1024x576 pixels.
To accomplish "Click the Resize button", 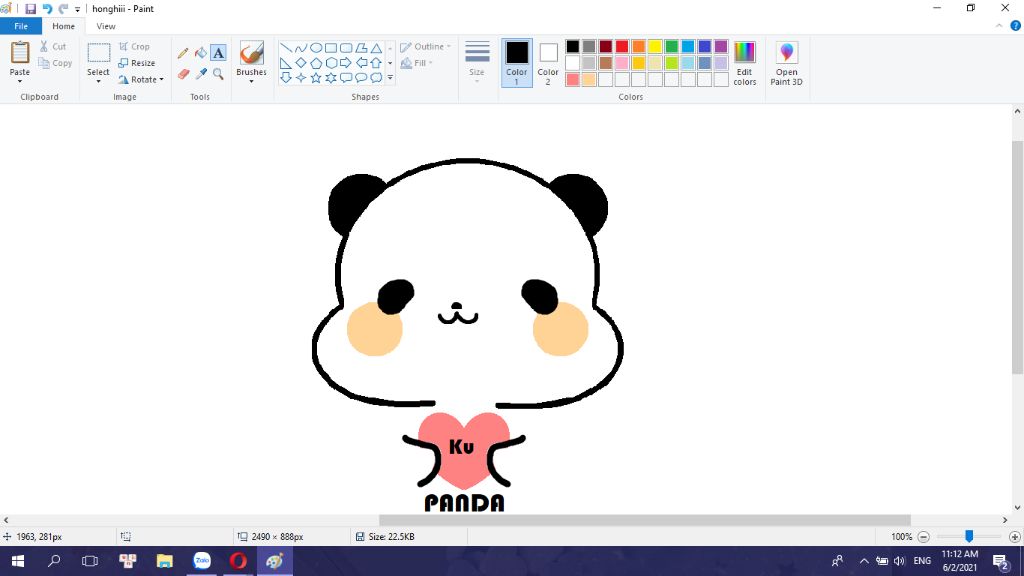I will [137, 63].
